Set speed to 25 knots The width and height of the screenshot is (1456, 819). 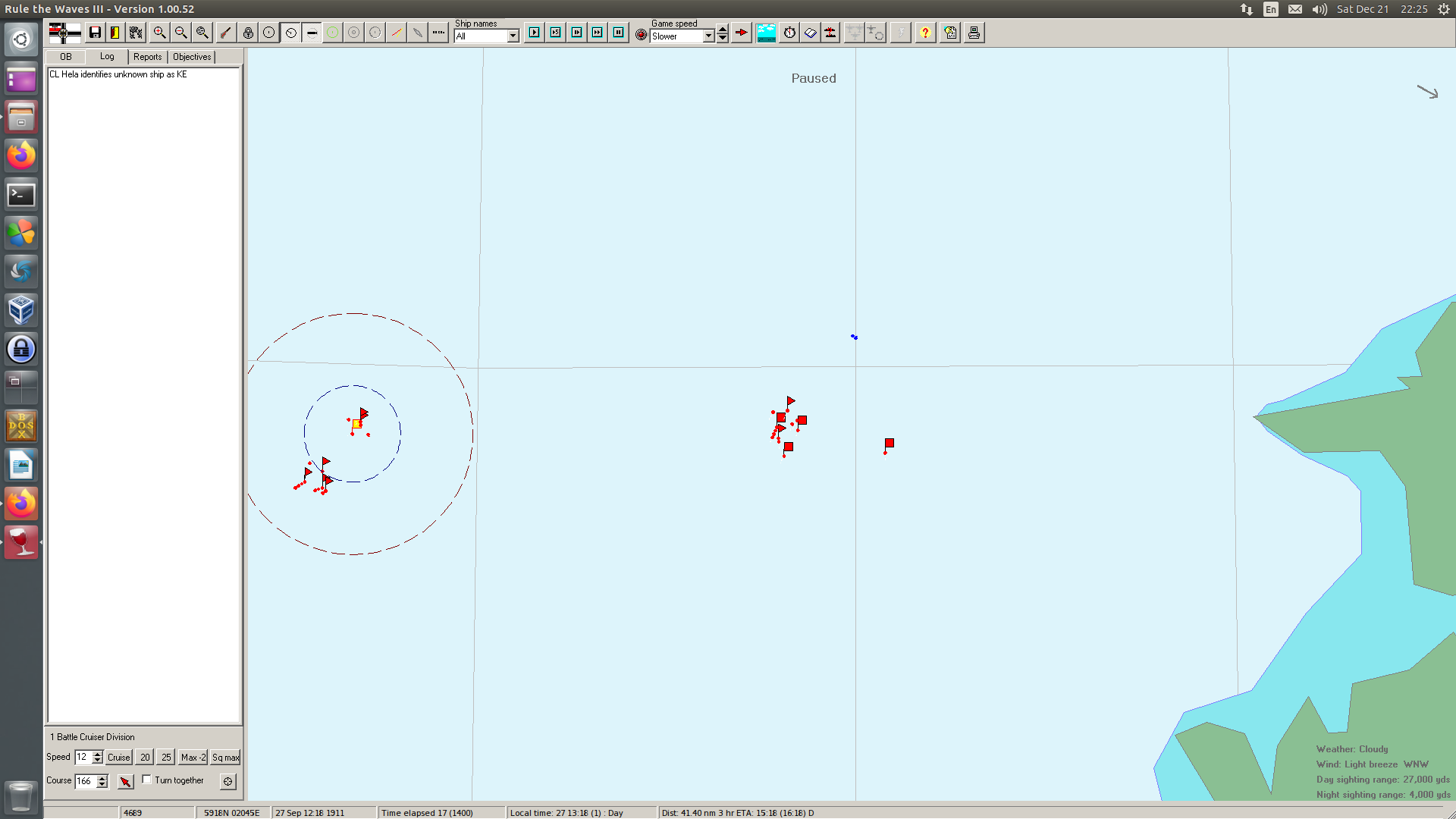coord(166,757)
